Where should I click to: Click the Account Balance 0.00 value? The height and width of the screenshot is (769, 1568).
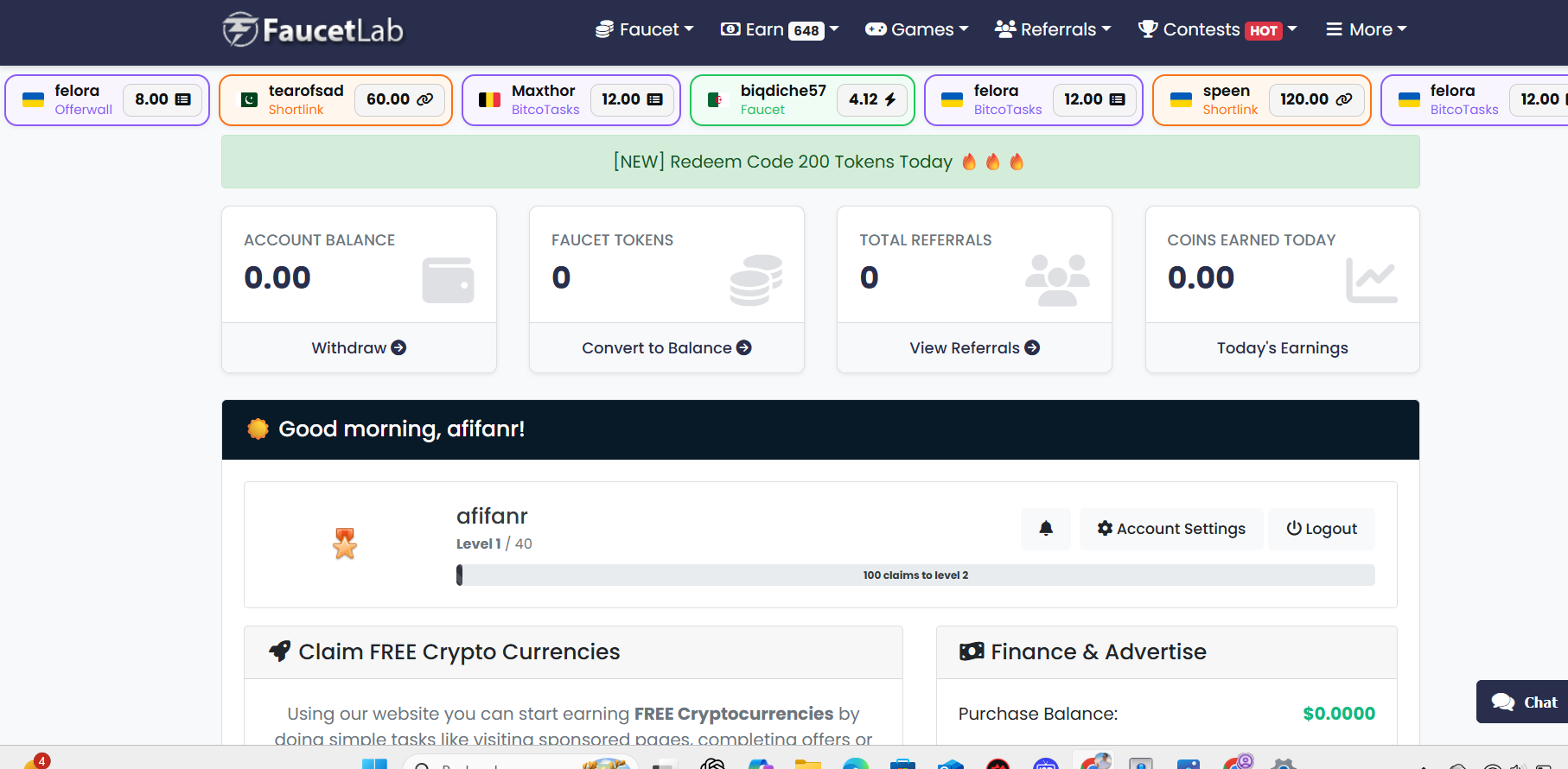(x=277, y=277)
